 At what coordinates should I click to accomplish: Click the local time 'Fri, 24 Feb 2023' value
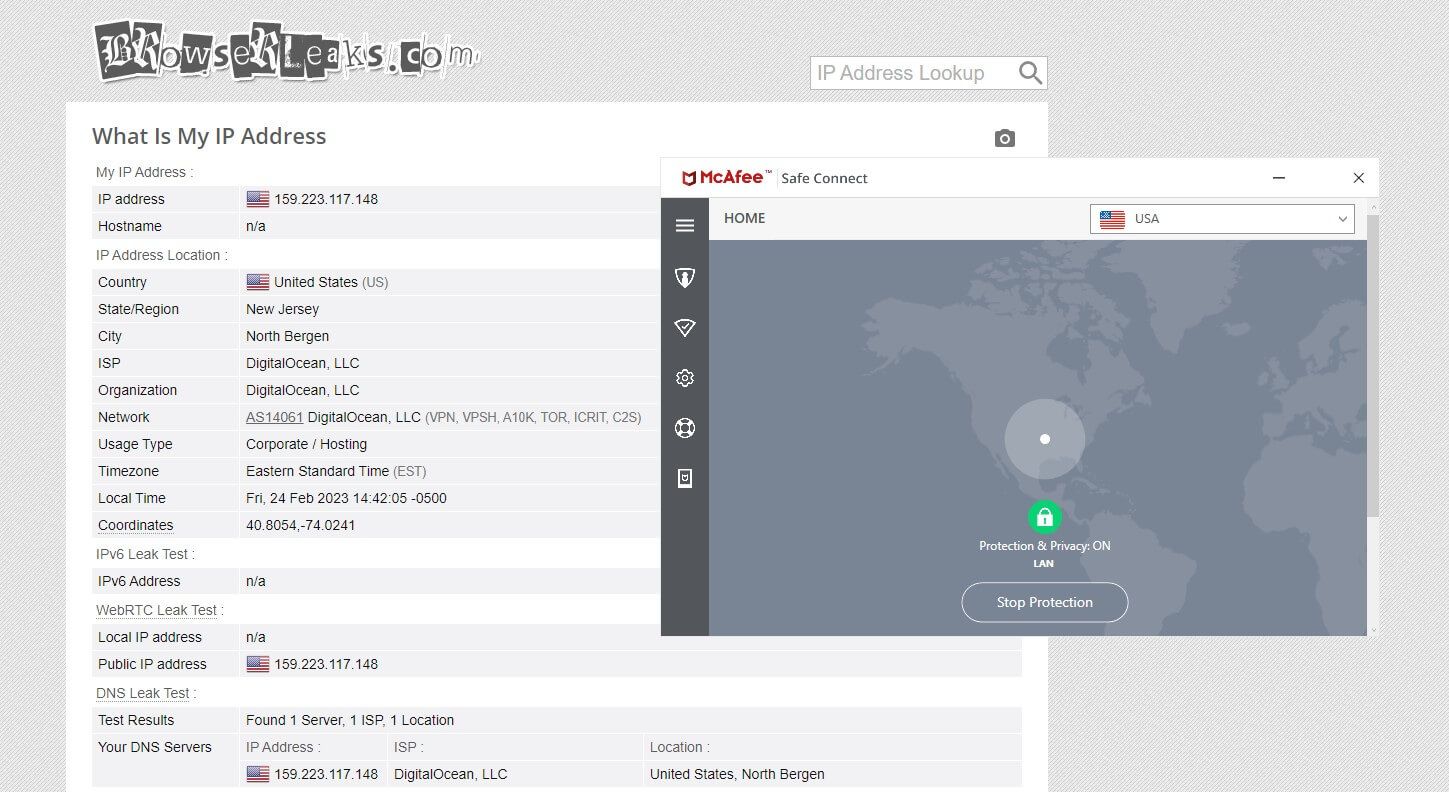pos(347,498)
